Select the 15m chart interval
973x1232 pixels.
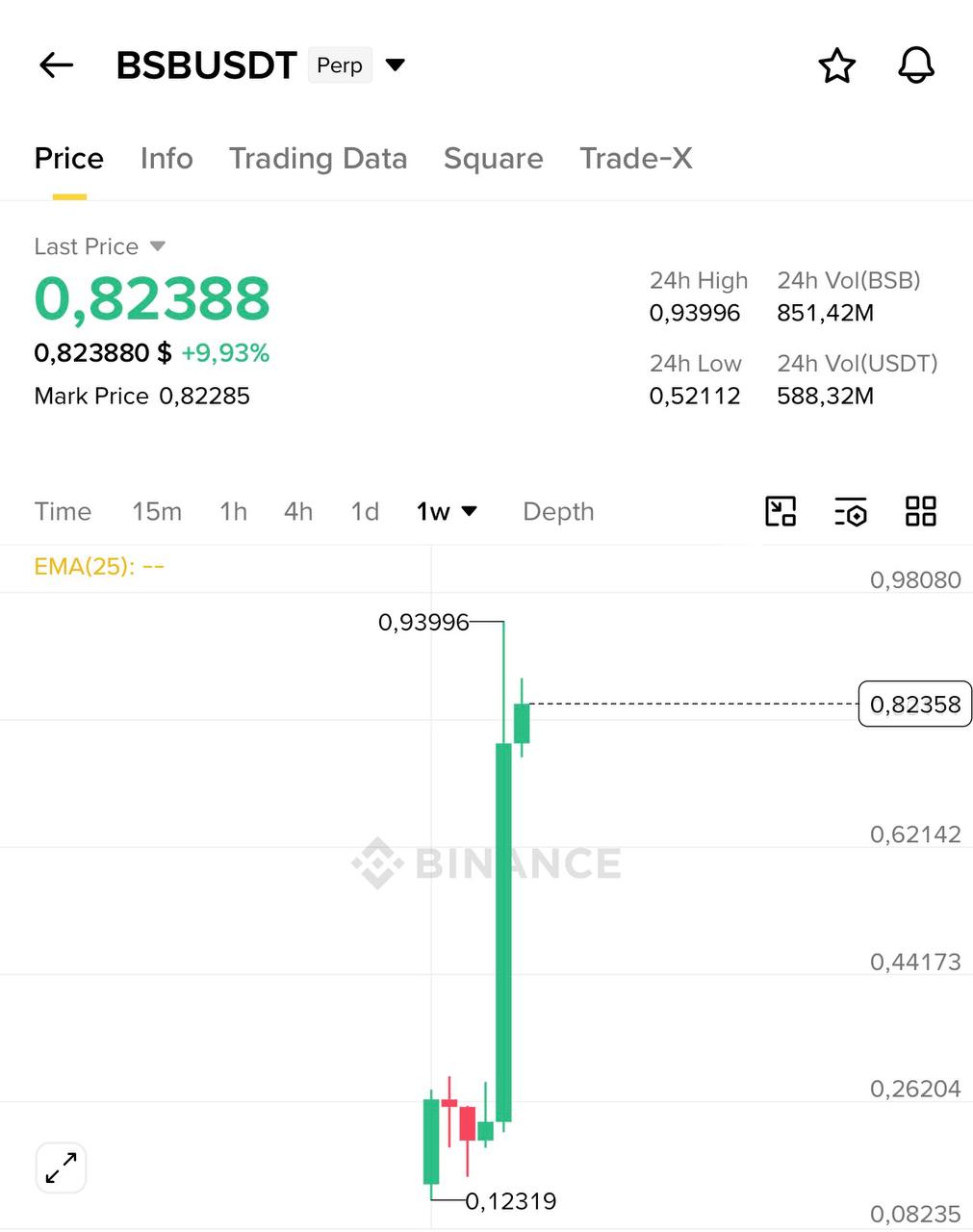click(157, 511)
